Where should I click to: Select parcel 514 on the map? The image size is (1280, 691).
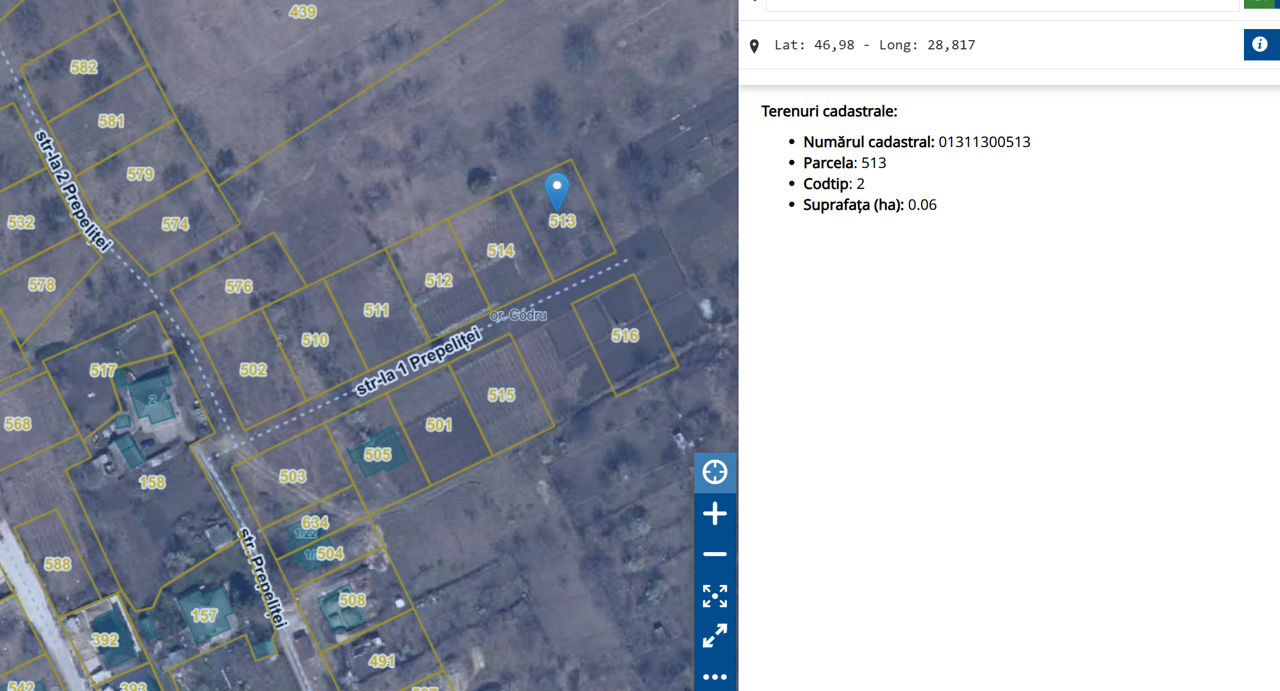click(x=501, y=251)
